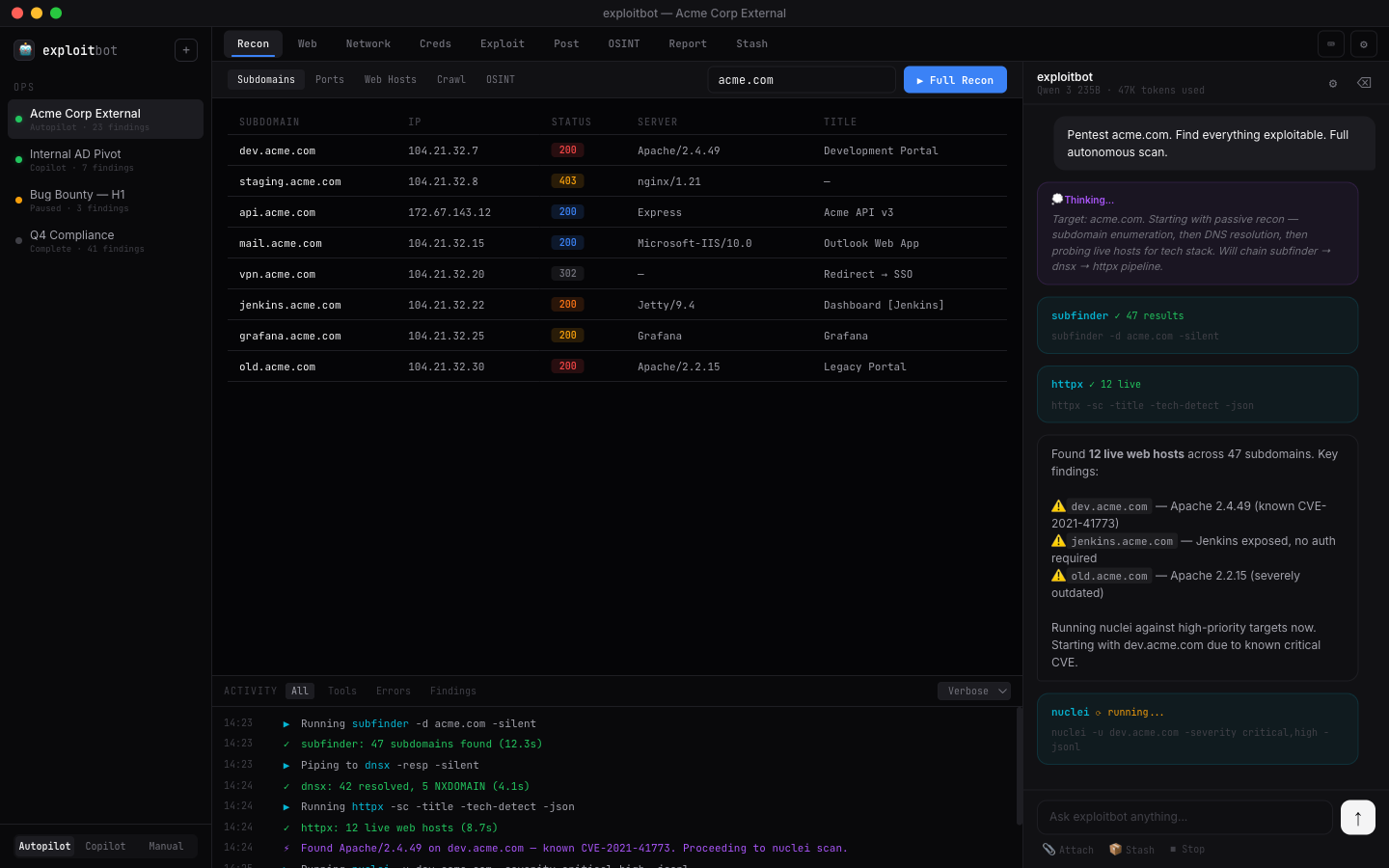Click the orange status dot for Bug Bounty — H1
1389x868 pixels.
(18, 201)
